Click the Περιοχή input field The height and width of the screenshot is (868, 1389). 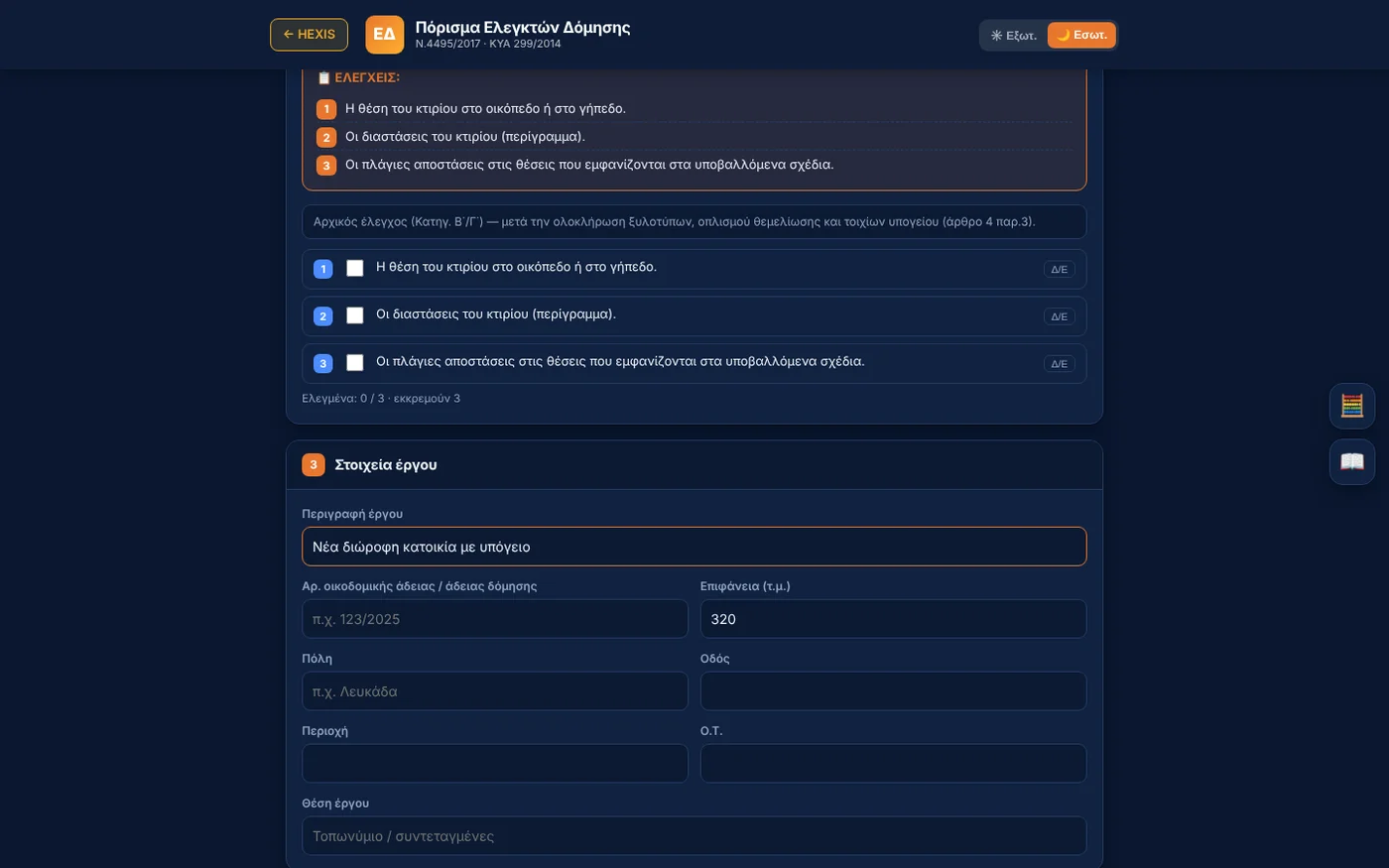(x=495, y=764)
